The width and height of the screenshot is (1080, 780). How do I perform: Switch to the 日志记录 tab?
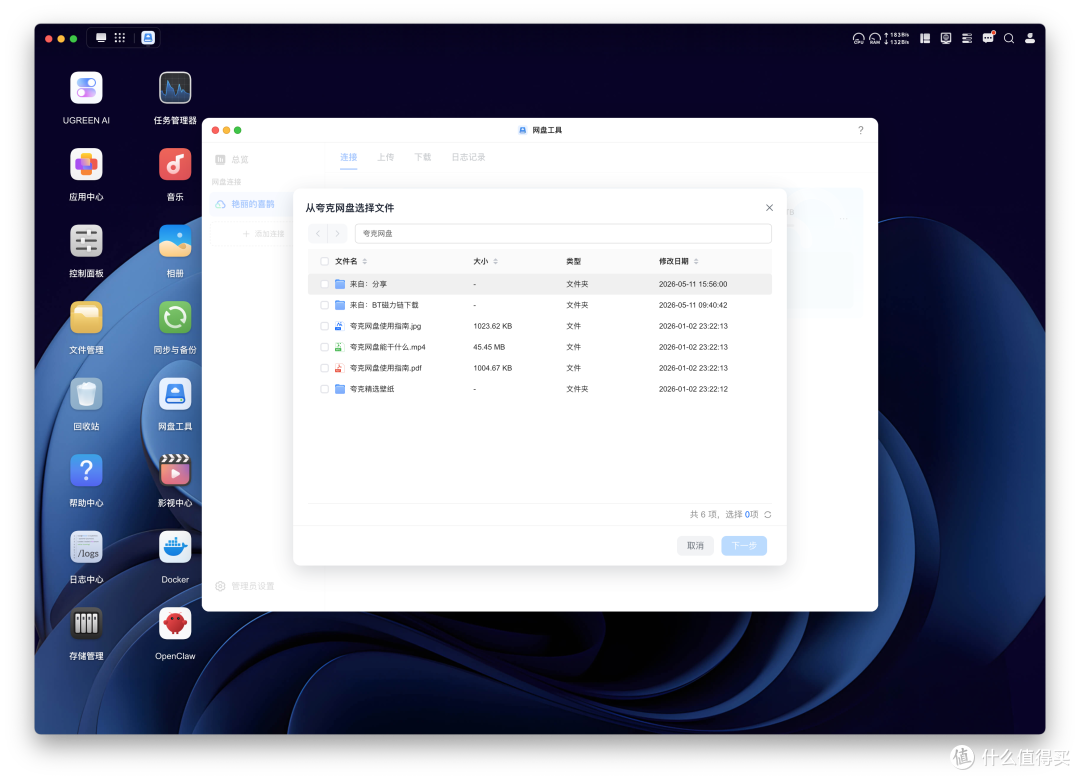[468, 157]
